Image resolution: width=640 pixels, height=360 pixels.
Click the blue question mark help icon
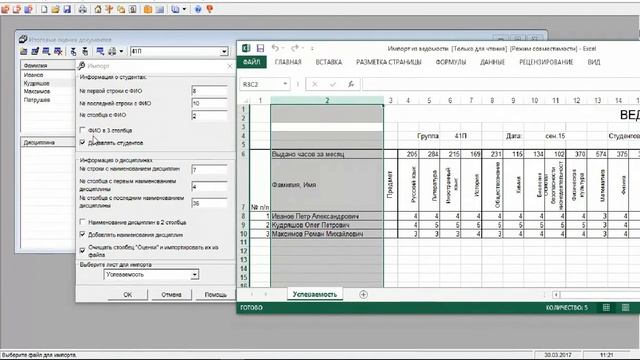point(198,9)
